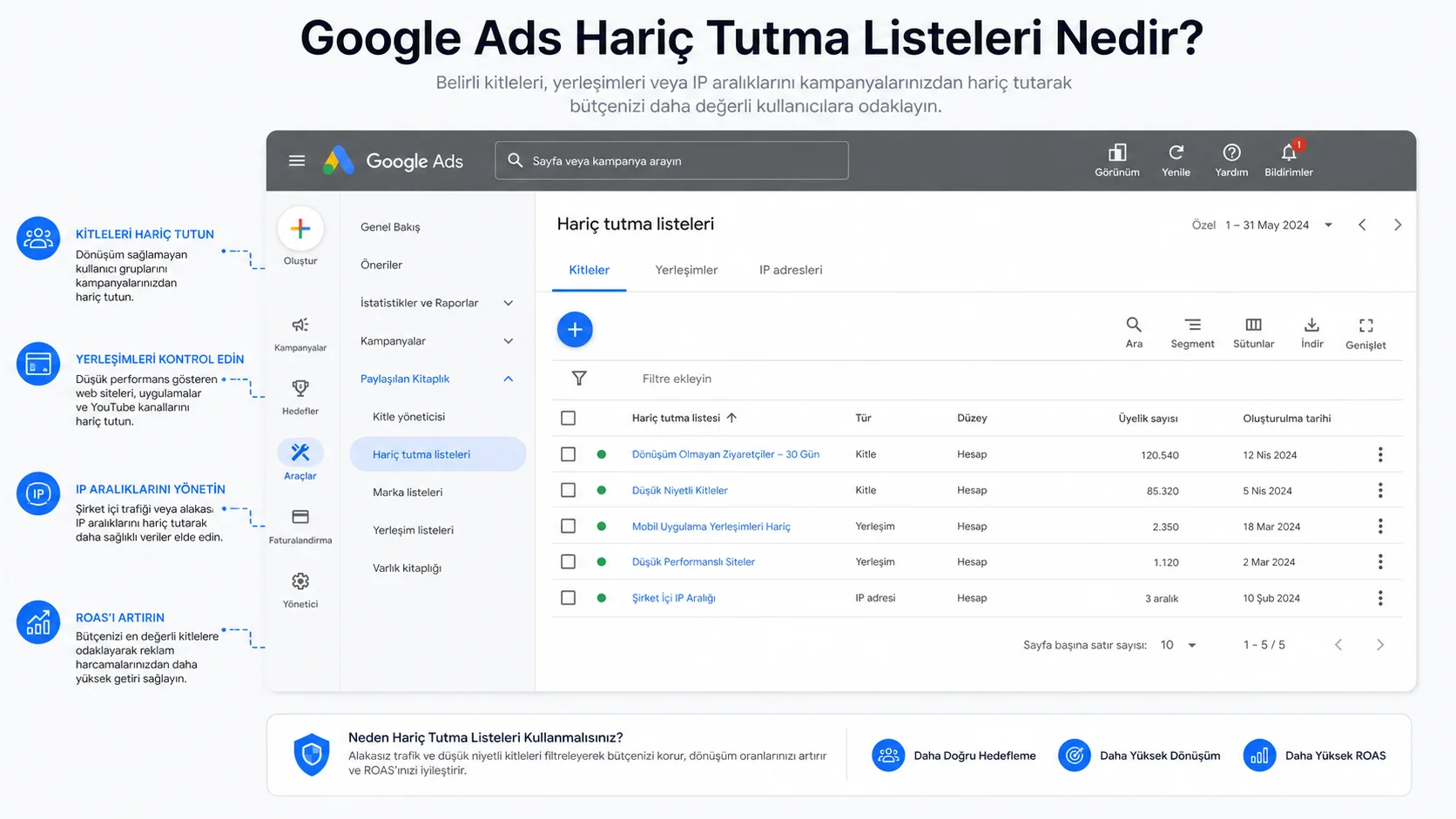Toggle the select-all header checkbox
The image size is (1456, 819).
pos(569,418)
